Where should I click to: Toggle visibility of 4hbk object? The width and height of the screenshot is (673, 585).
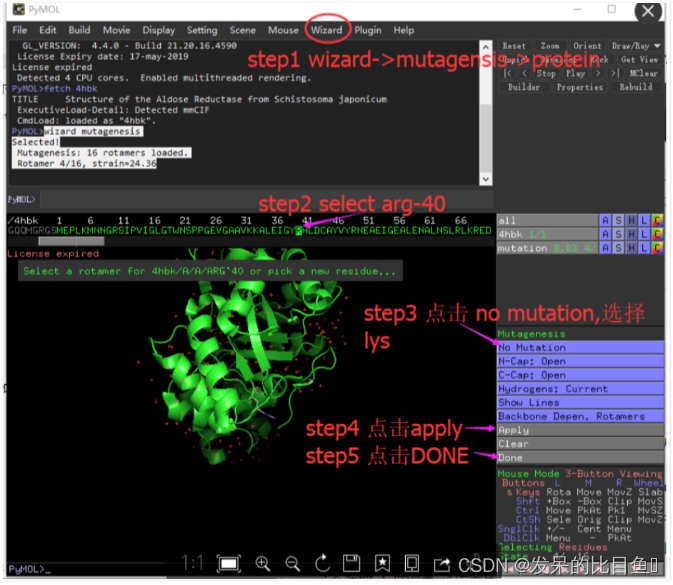pos(547,234)
